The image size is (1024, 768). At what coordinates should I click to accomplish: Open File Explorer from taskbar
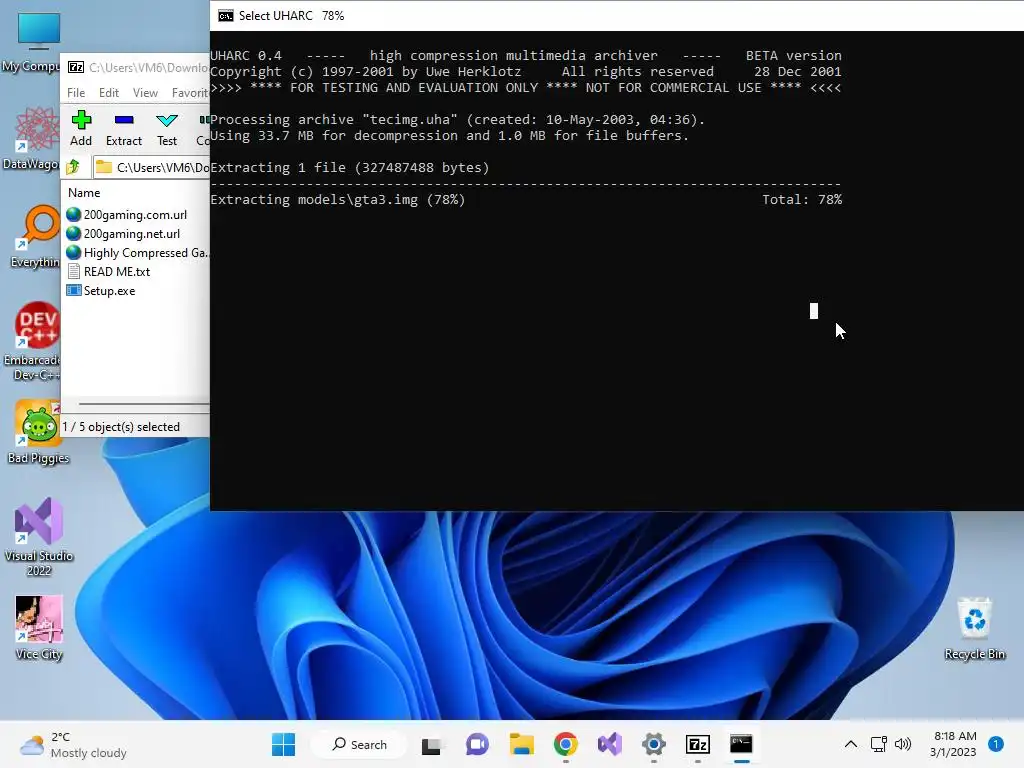pos(522,744)
